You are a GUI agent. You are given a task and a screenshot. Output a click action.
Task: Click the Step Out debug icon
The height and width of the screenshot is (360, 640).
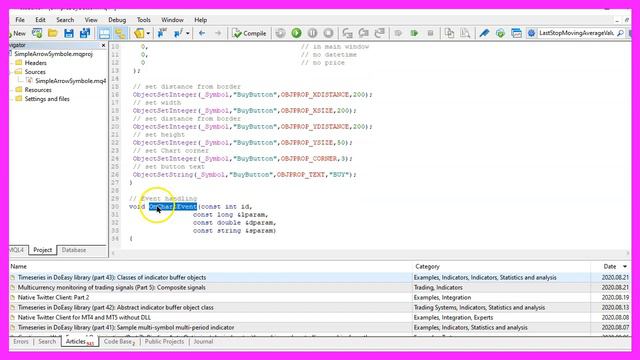[x=379, y=33]
